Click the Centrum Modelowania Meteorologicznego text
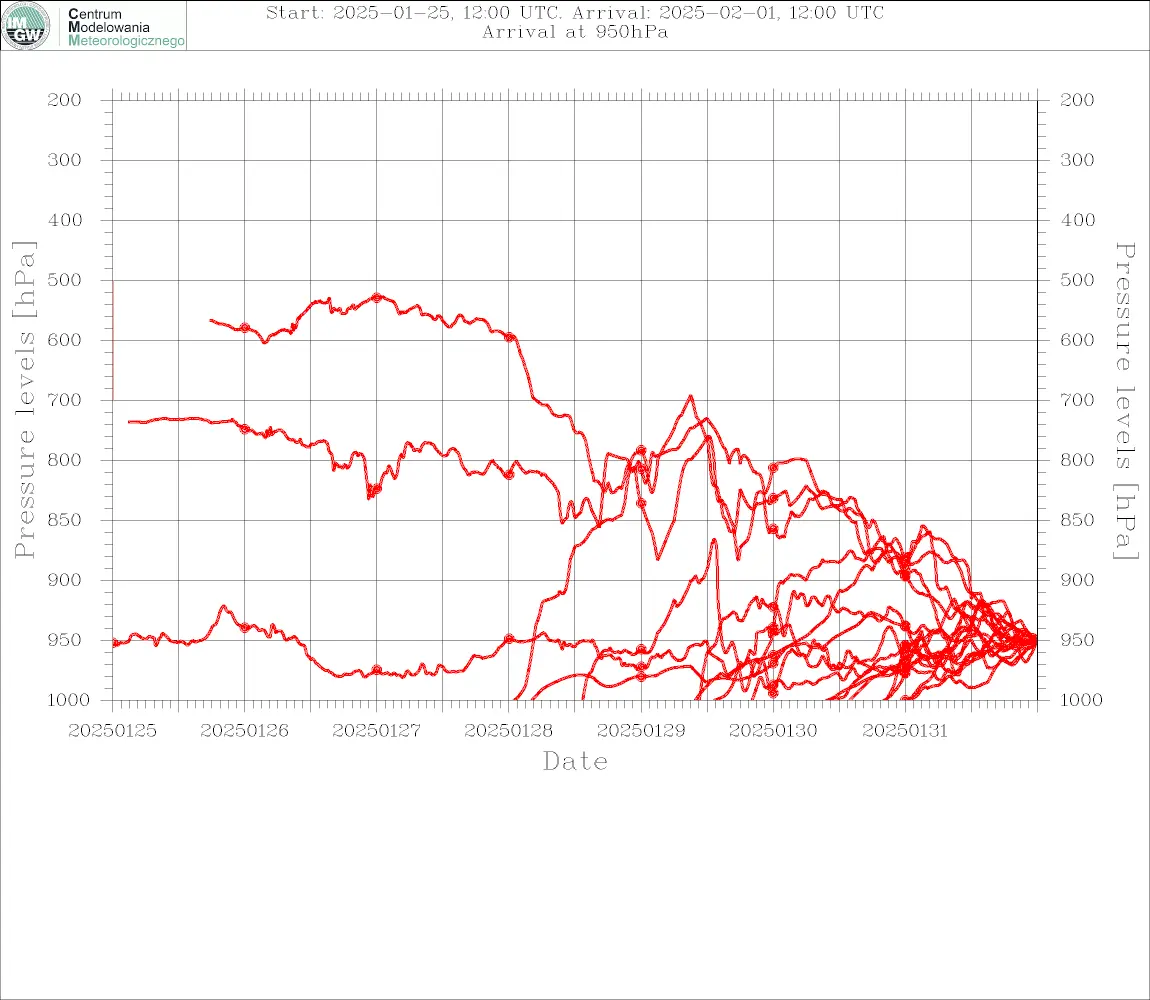This screenshot has width=1150, height=1000. pyautogui.click(x=125, y=27)
